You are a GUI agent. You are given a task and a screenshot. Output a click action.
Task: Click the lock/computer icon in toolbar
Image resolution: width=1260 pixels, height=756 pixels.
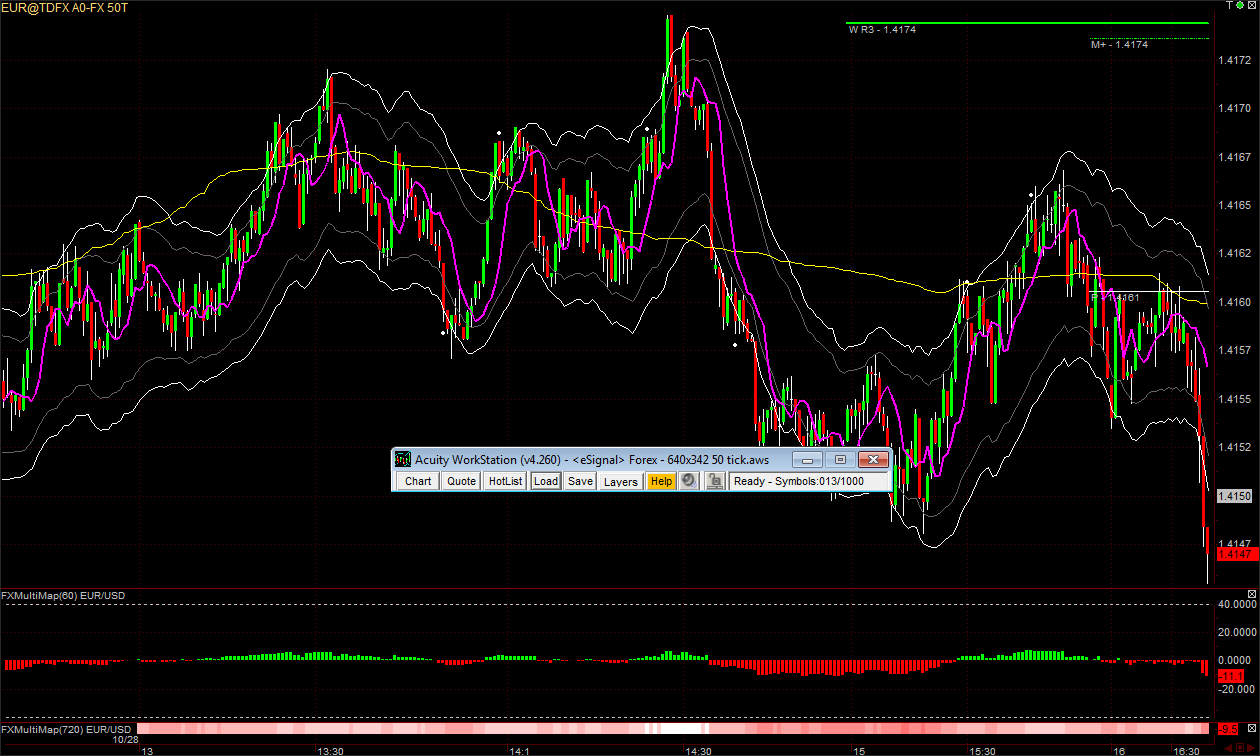(714, 481)
